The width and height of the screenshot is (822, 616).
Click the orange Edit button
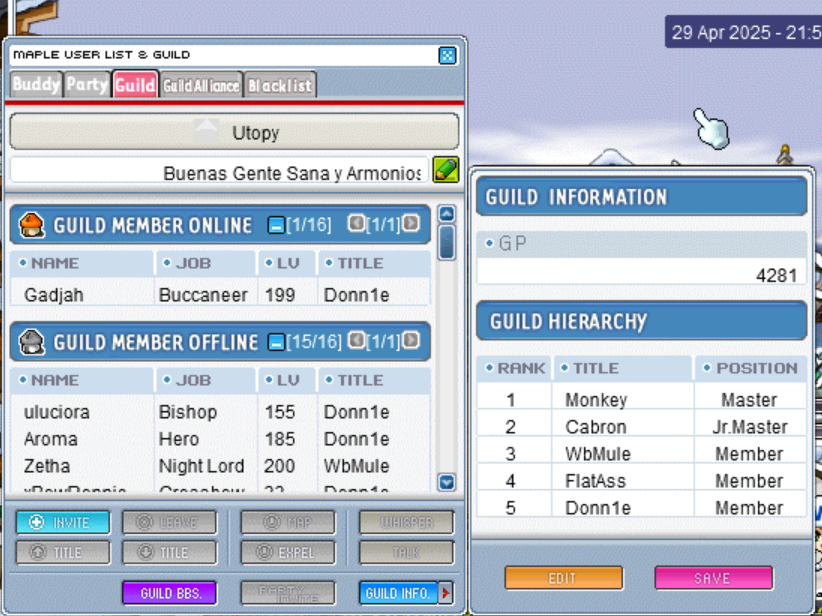click(563, 578)
